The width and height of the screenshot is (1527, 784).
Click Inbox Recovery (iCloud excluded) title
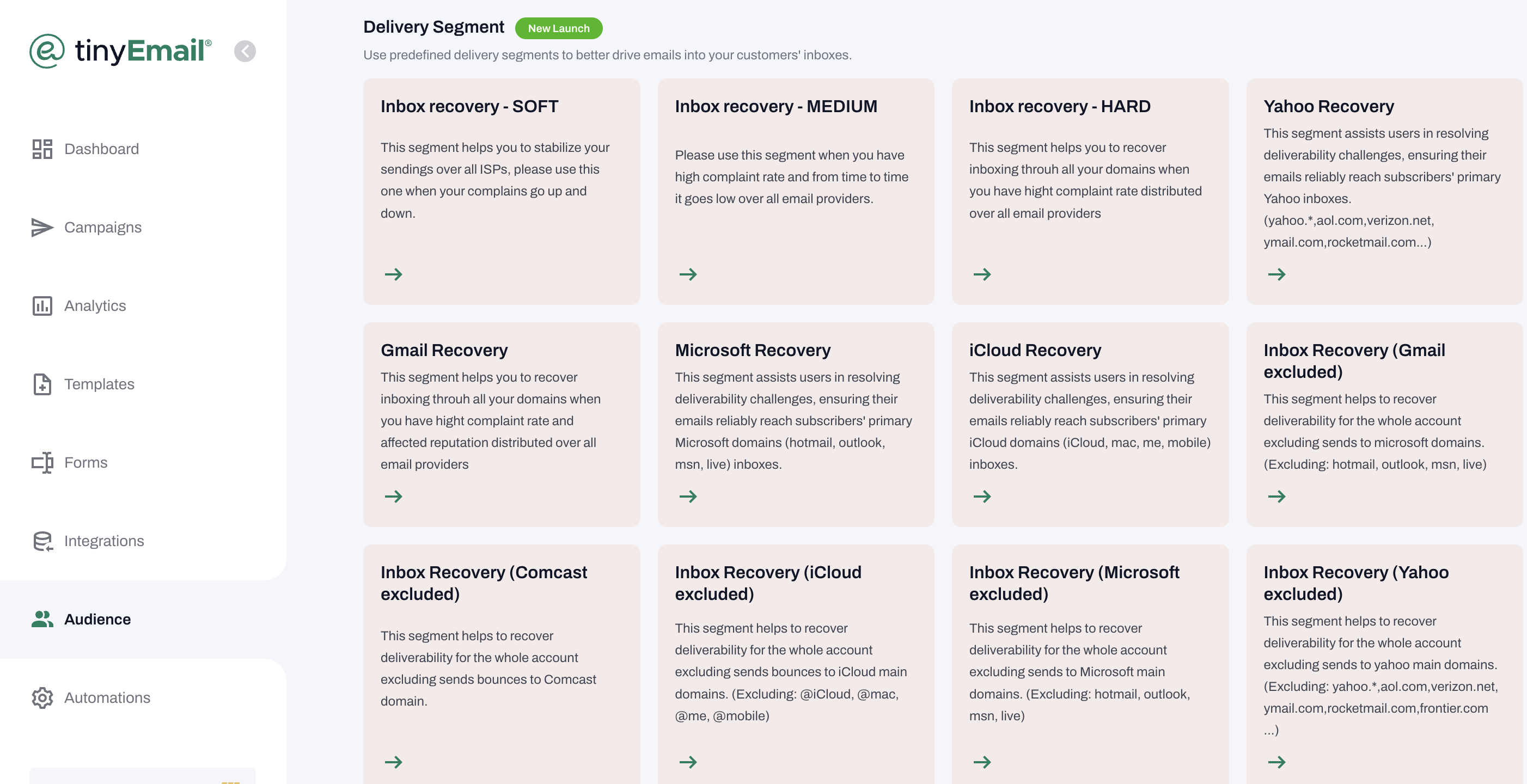click(768, 583)
